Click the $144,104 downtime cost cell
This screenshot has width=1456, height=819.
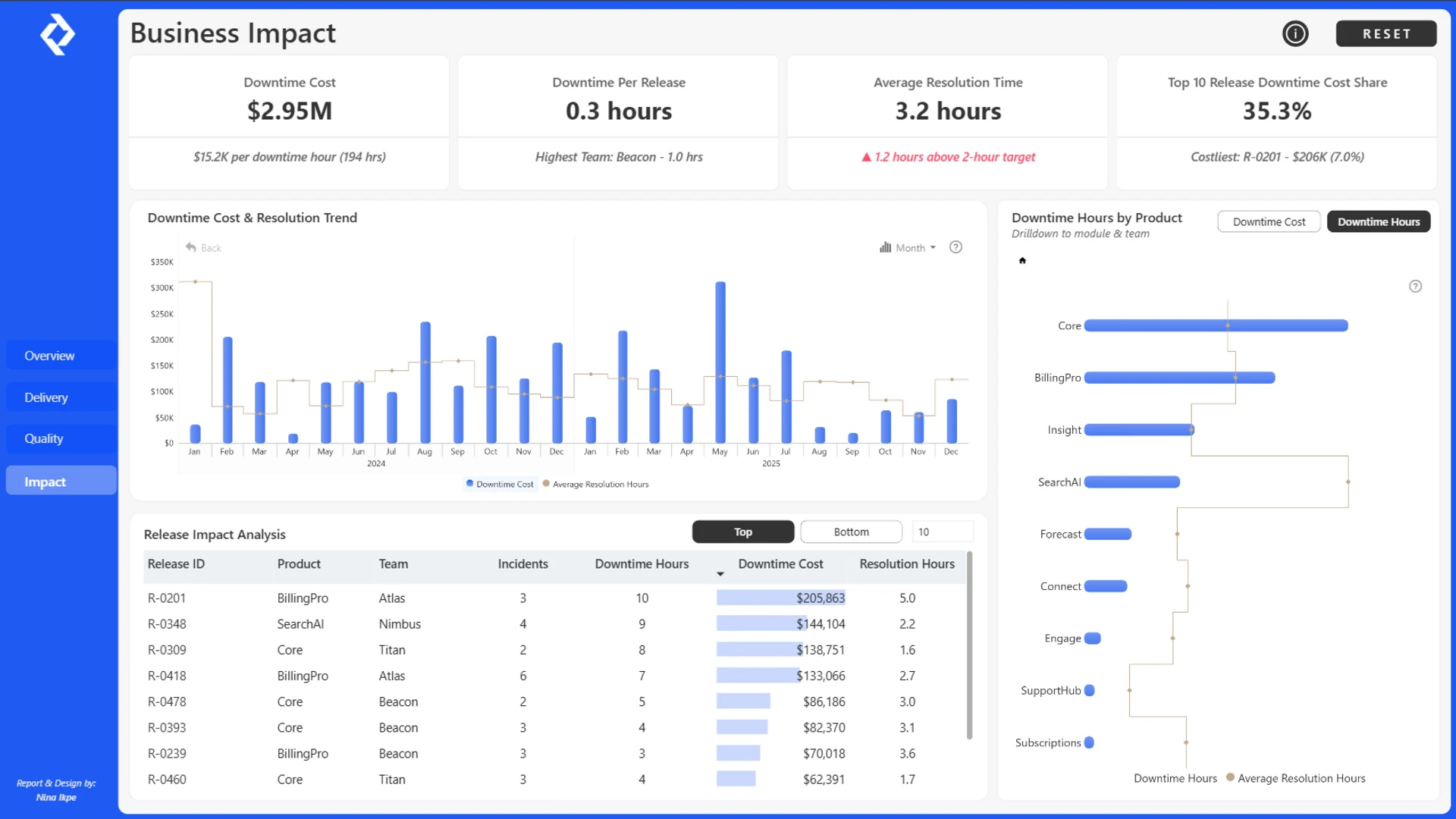click(820, 623)
